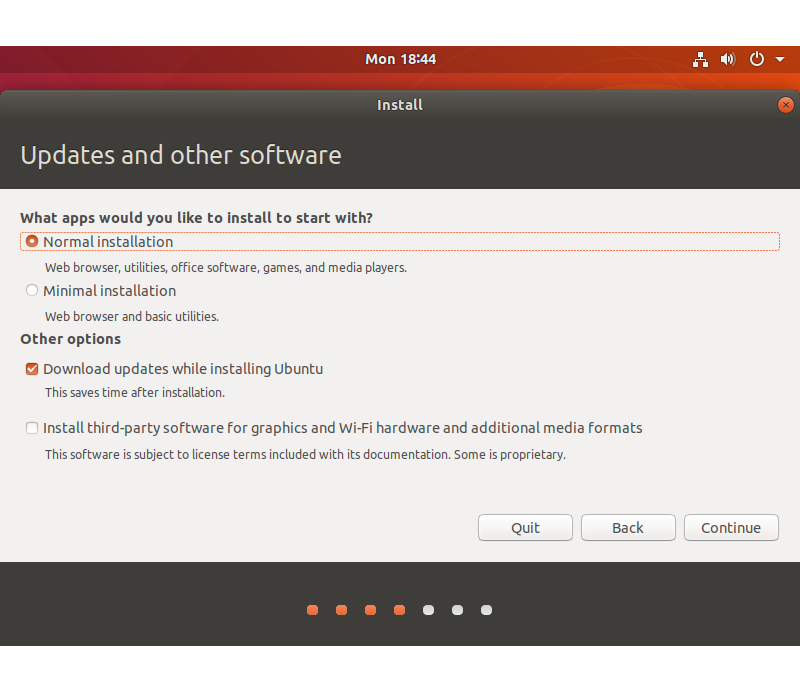Enable Install third-party software checkbox
The height and width of the screenshot is (680, 800).
pos(32,428)
